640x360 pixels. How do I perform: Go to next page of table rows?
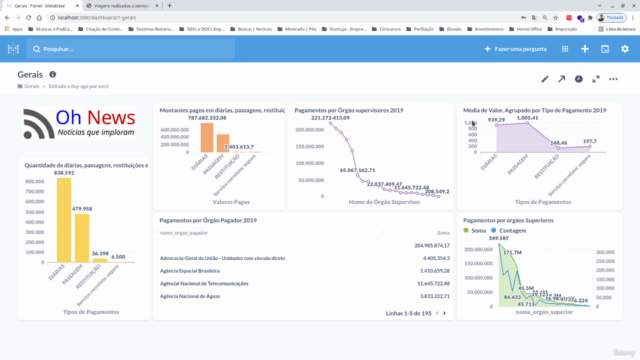click(x=444, y=313)
